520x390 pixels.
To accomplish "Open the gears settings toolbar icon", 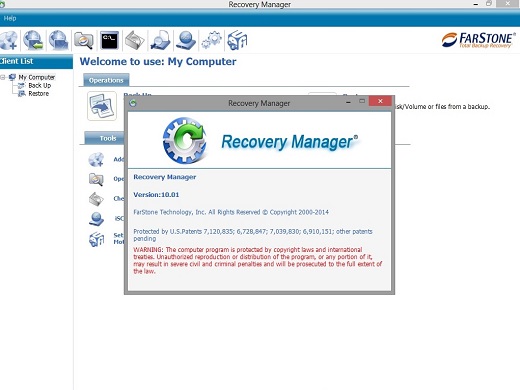I will point(212,40).
